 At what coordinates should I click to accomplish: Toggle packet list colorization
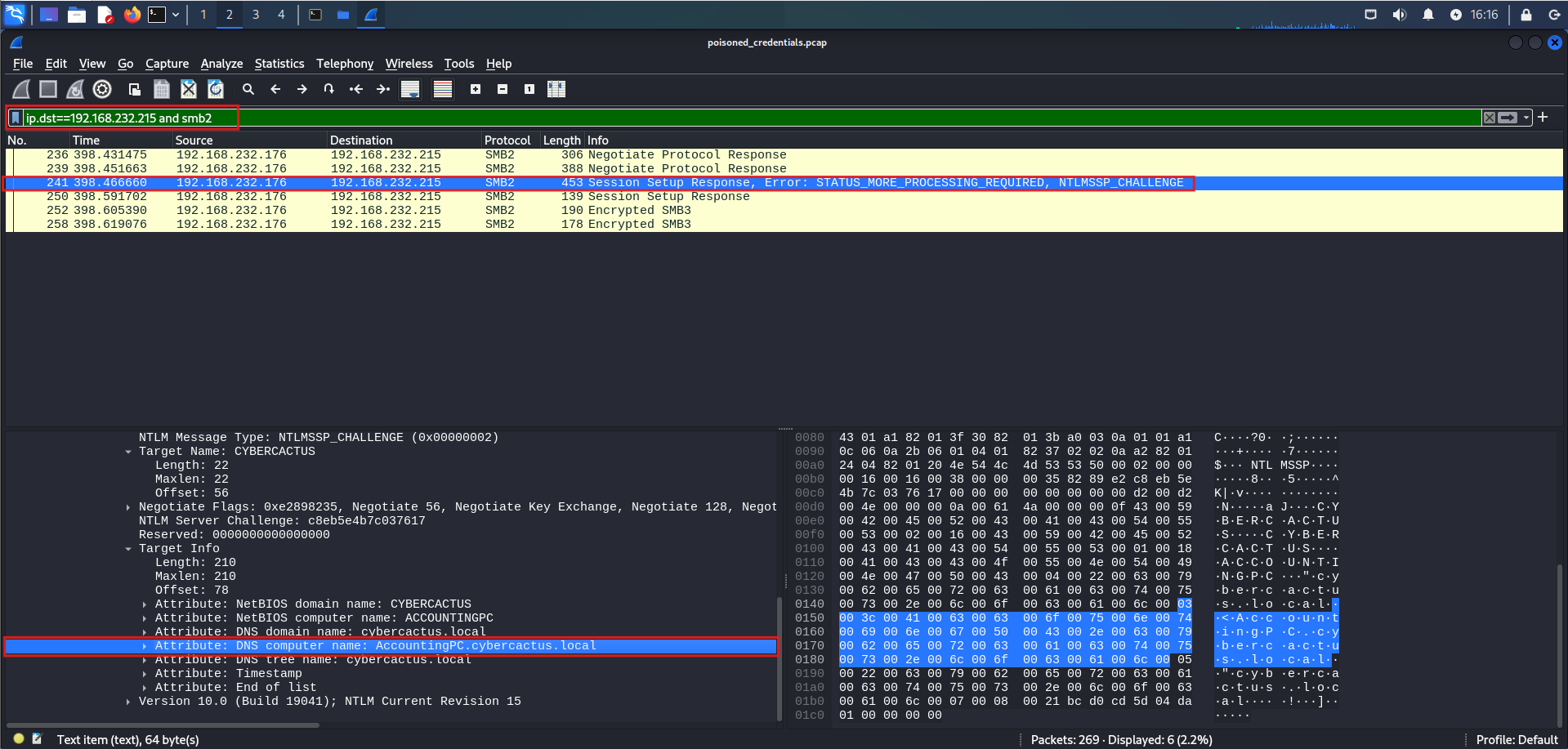tap(443, 89)
